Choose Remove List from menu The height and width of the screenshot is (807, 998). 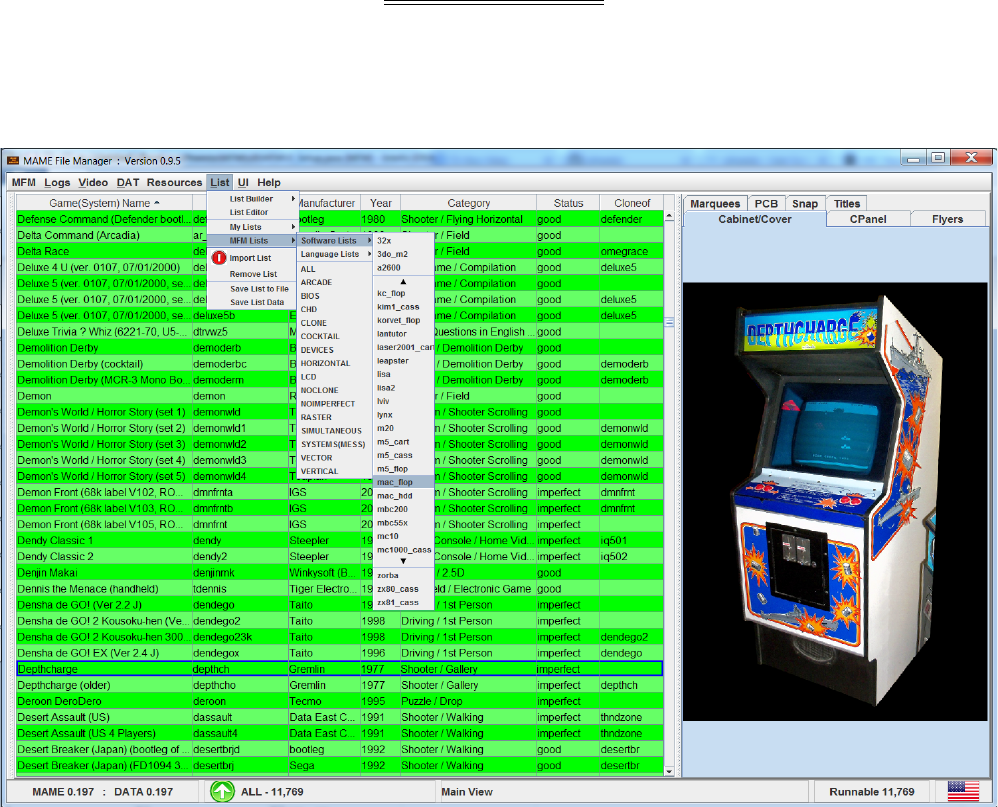[253, 274]
